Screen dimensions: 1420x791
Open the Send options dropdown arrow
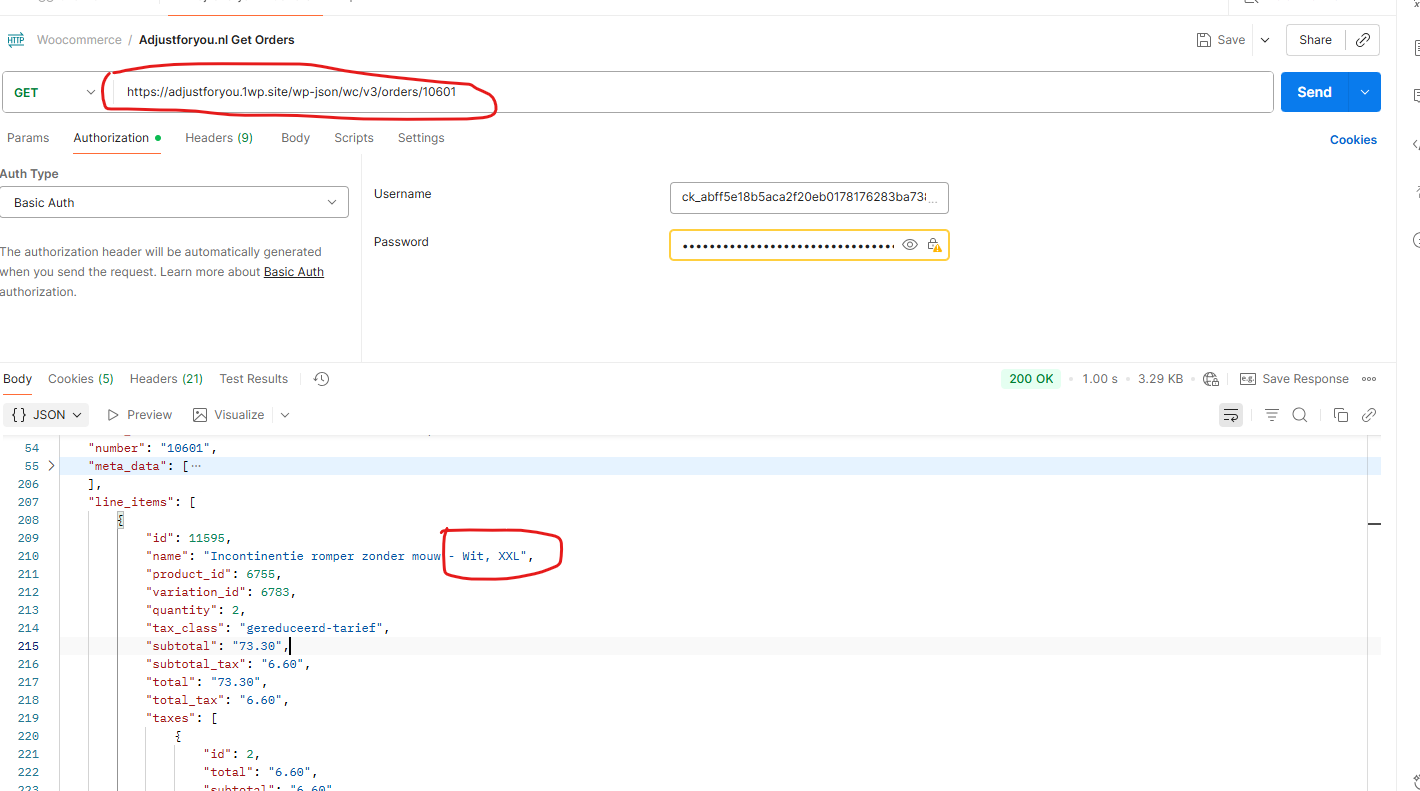point(1365,92)
